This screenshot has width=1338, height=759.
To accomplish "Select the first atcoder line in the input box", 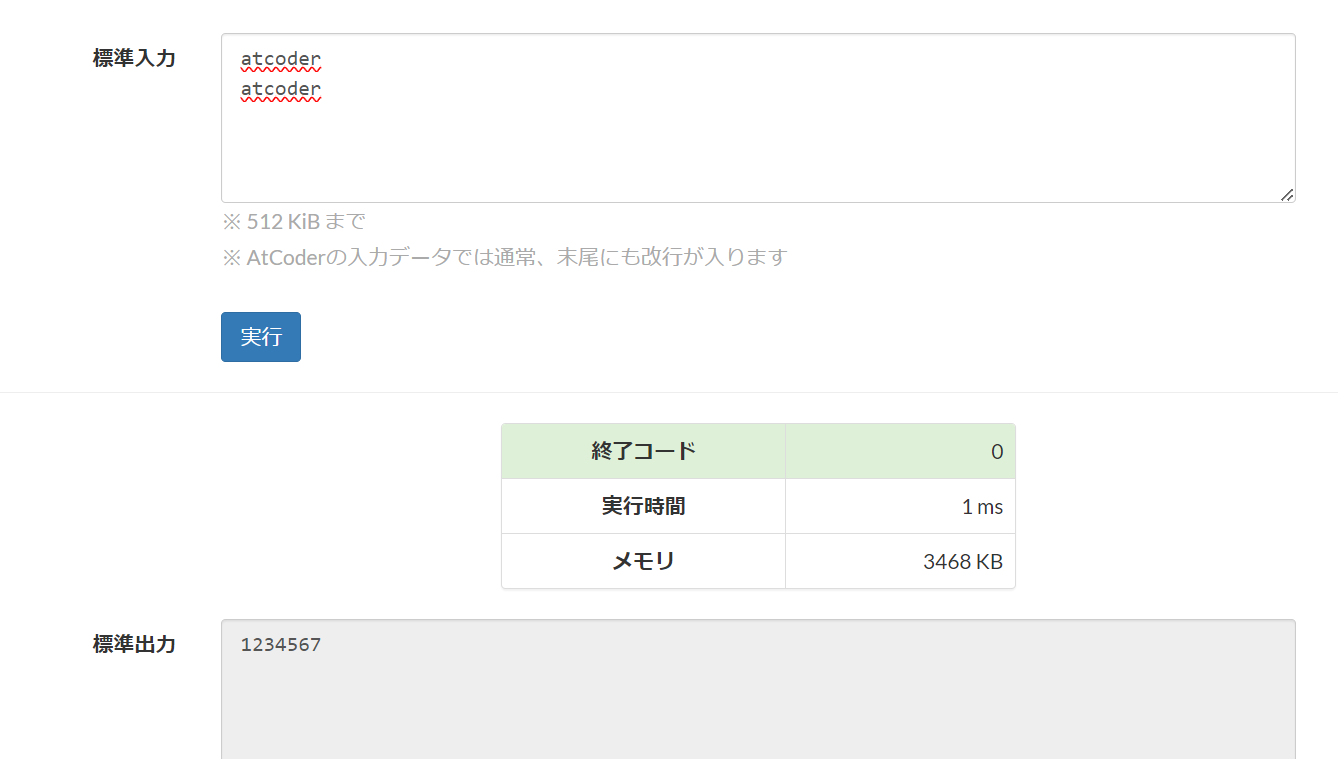I will click(x=280, y=59).
